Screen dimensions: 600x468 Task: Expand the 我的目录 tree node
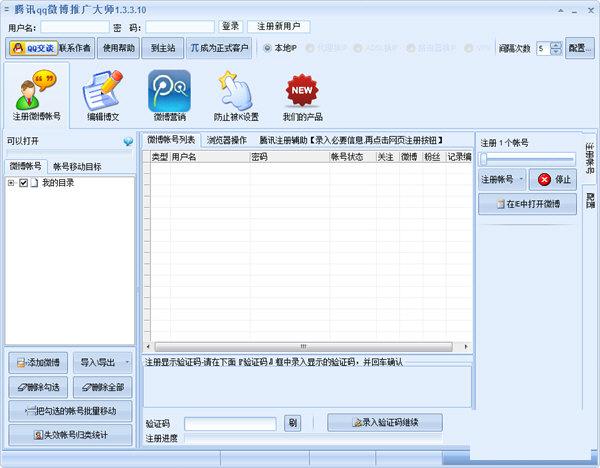(11, 183)
